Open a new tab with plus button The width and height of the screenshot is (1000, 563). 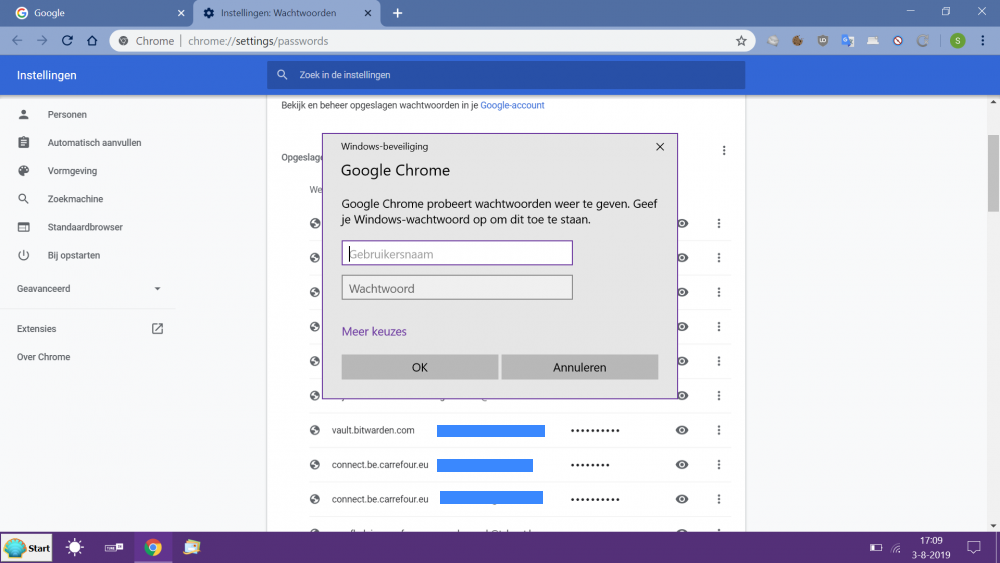point(397,13)
